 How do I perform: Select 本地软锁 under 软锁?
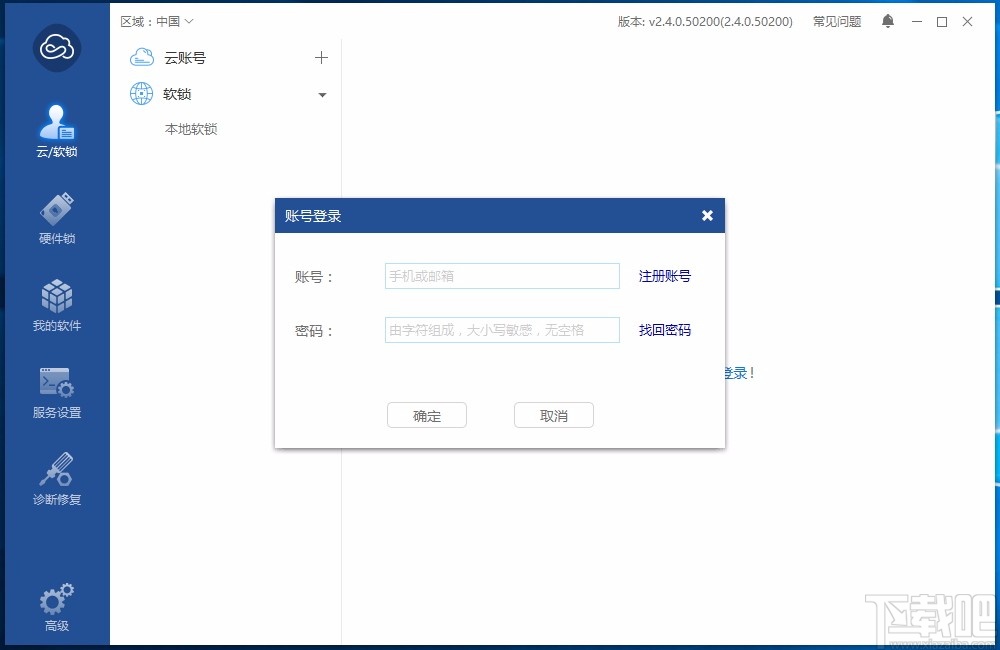[189, 129]
